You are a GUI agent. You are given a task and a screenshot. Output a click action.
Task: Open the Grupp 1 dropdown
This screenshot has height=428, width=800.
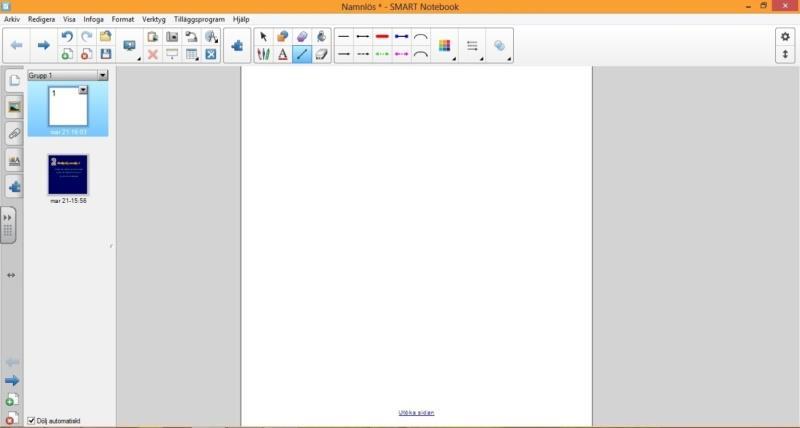103,75
